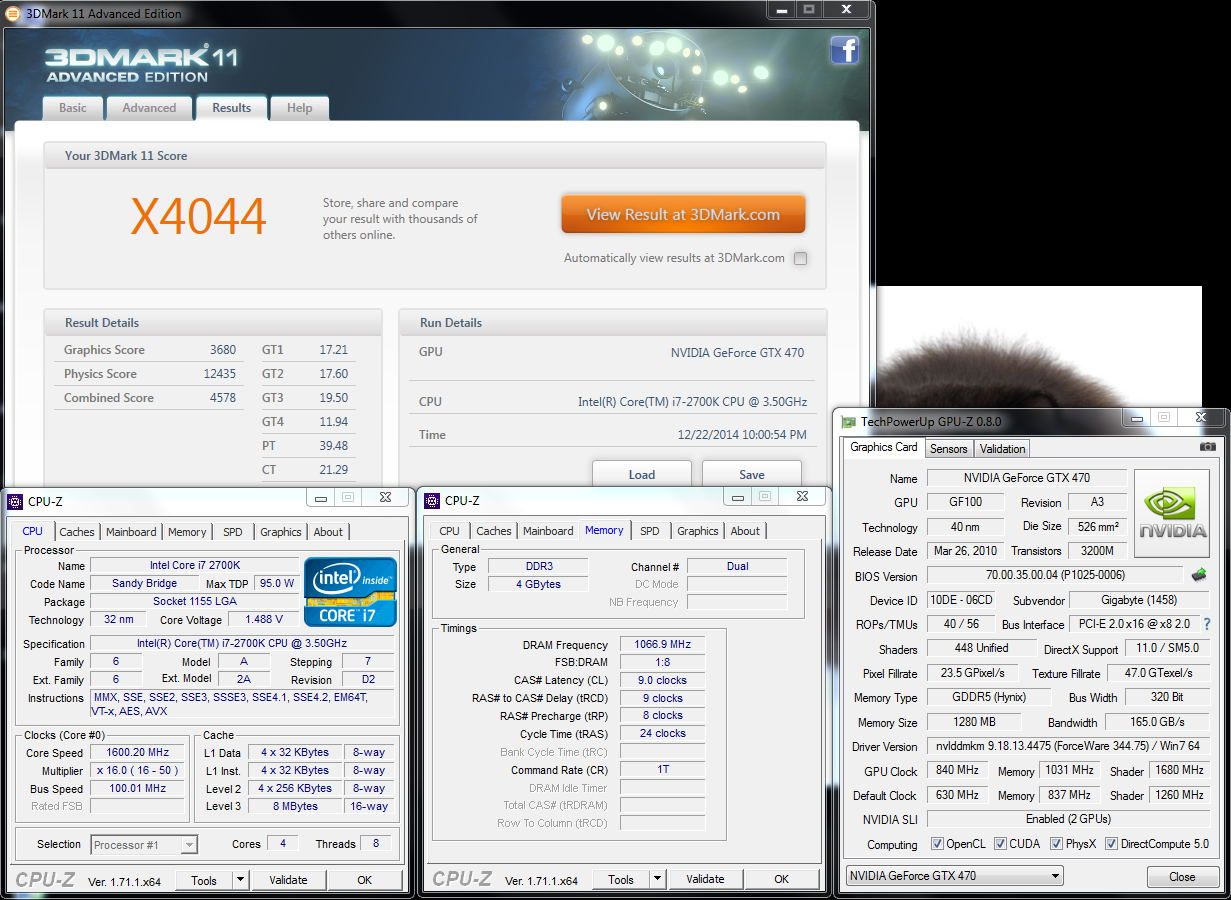Click bus interface question mark in GPU-Z
This screenshot has width=1231, height=900.
tap(1206, 624)
